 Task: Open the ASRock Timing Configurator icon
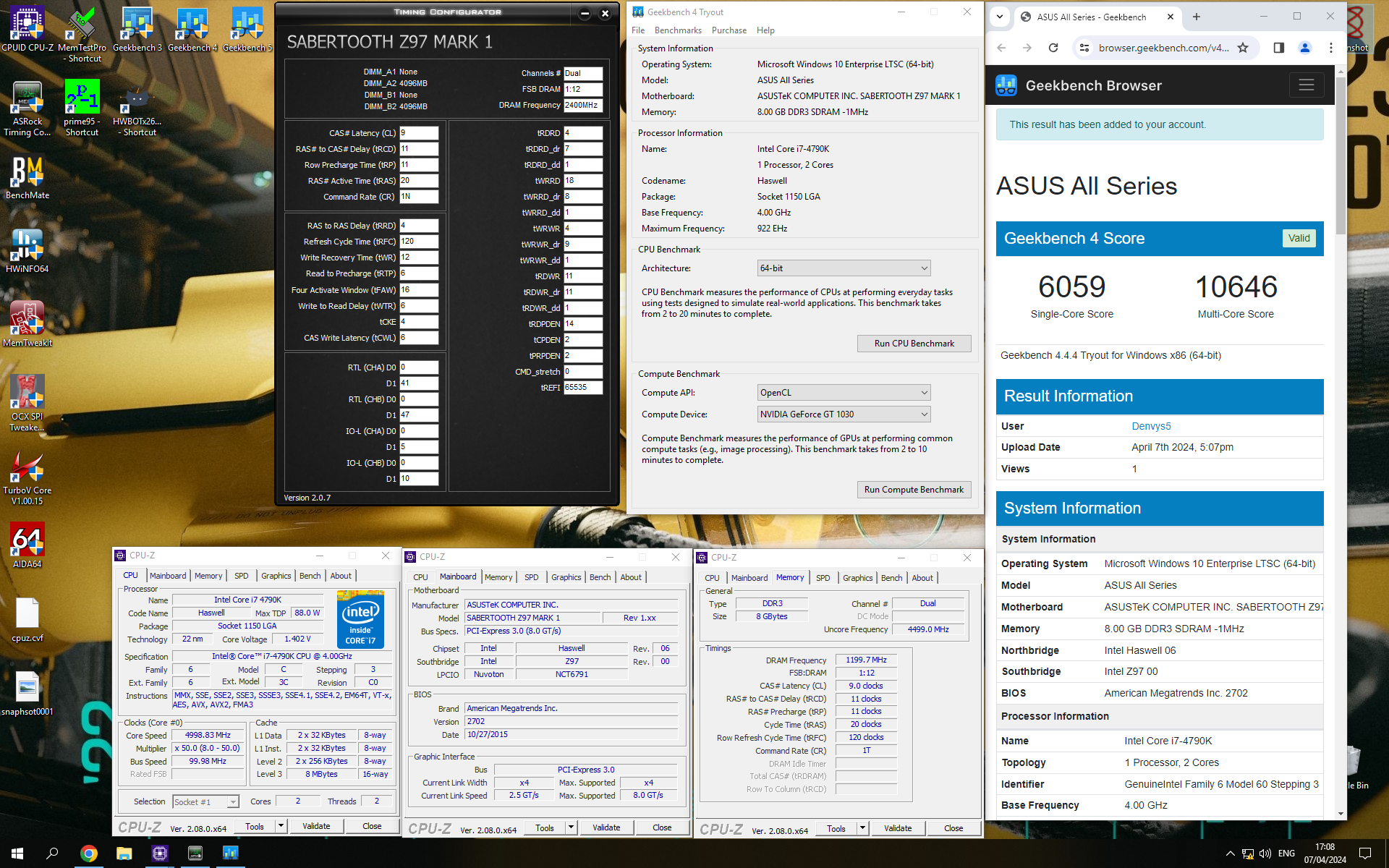[27, 109]
